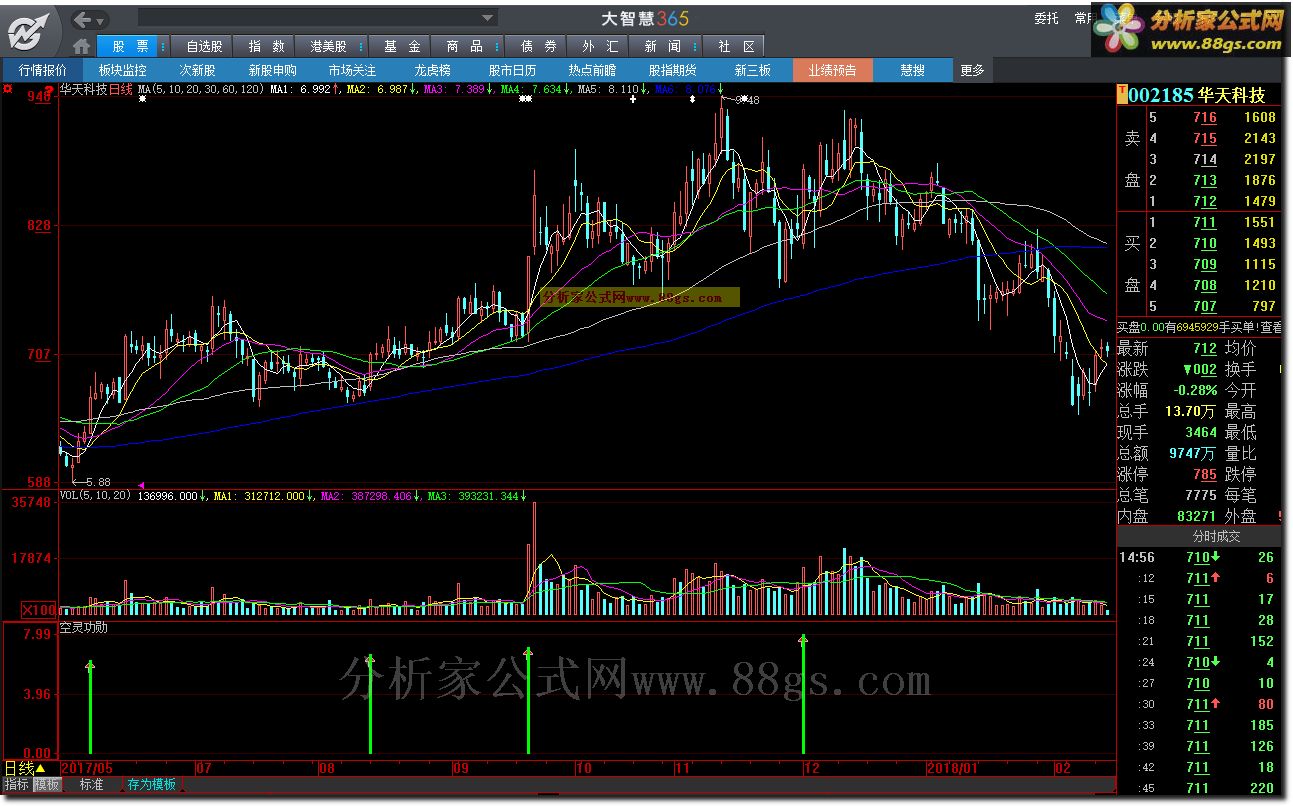Click the 14:56 trade row
This screenshot has width=1293, height=806.
[1199, 557]
